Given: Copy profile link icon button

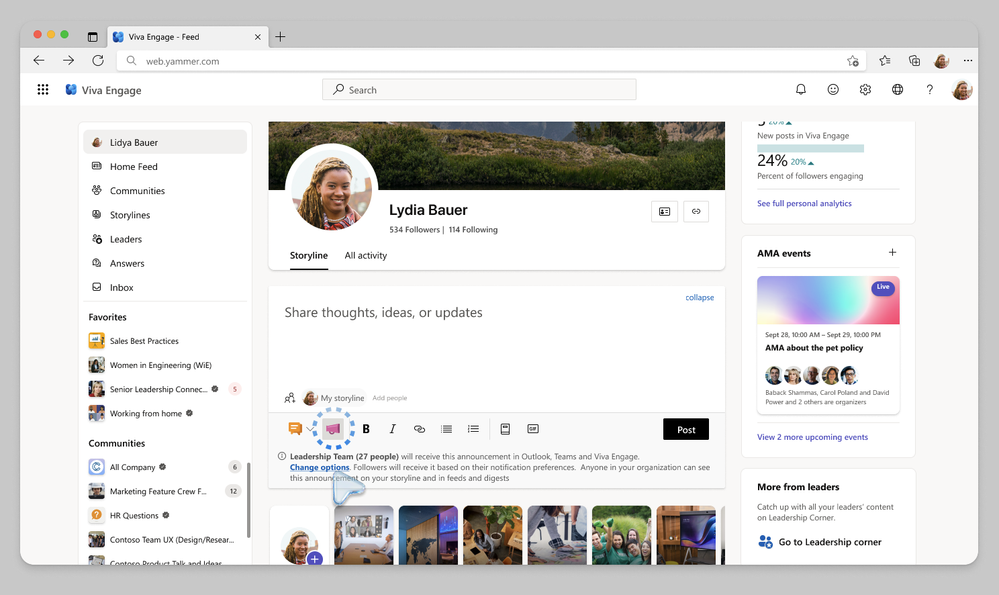Looking at the screenshot, I should 696,211.
